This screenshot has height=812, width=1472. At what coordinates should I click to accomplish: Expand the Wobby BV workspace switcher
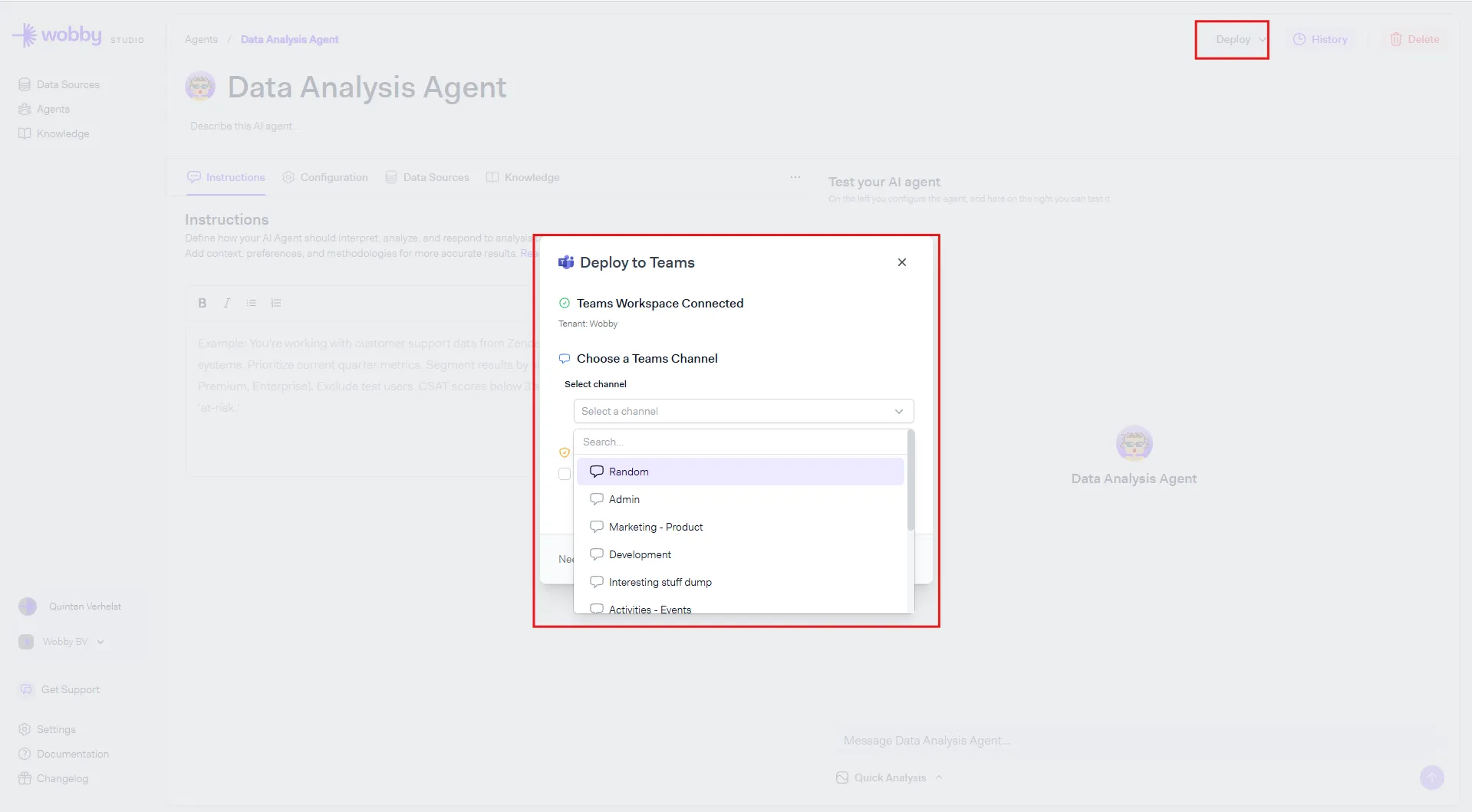(x=65, y=642)
